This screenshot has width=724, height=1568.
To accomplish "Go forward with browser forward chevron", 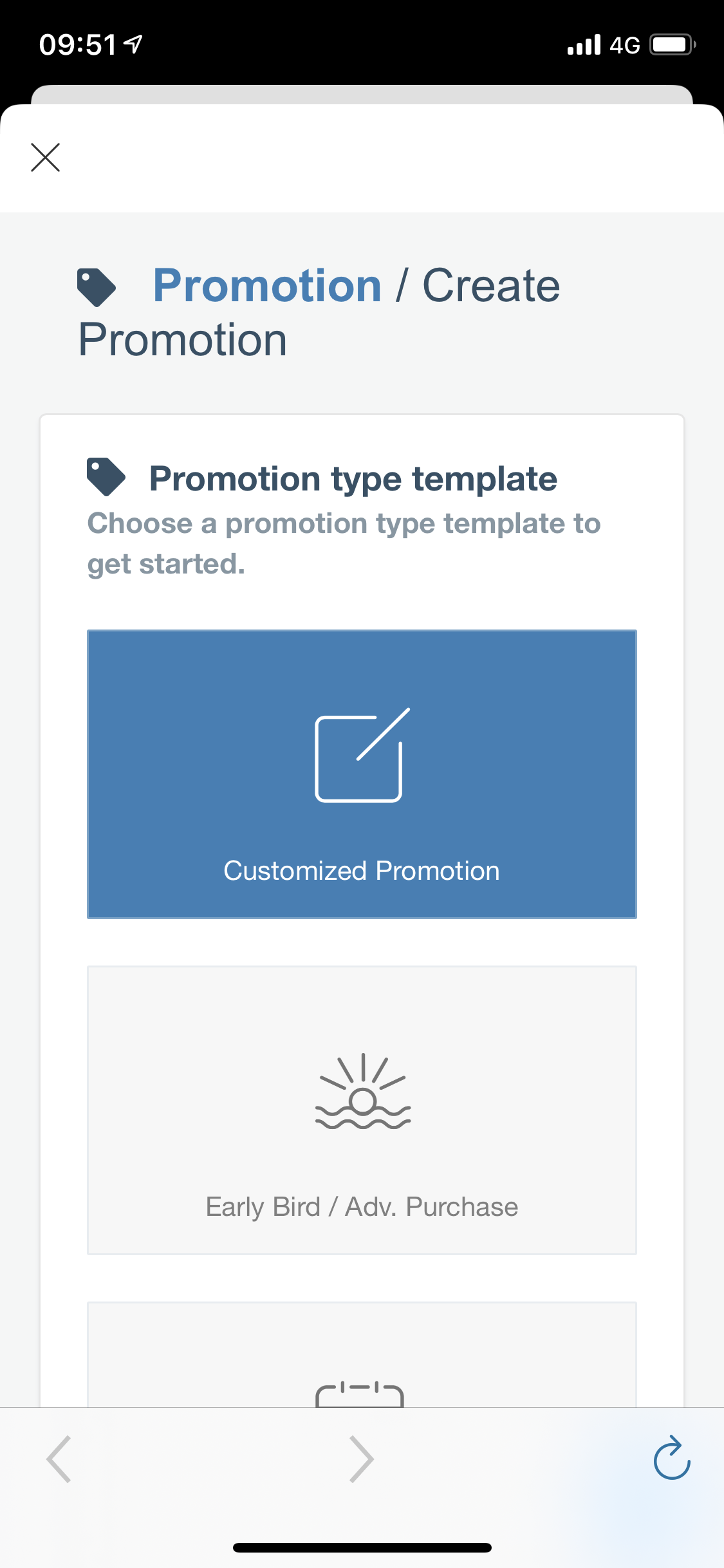I will point(362,1459).
